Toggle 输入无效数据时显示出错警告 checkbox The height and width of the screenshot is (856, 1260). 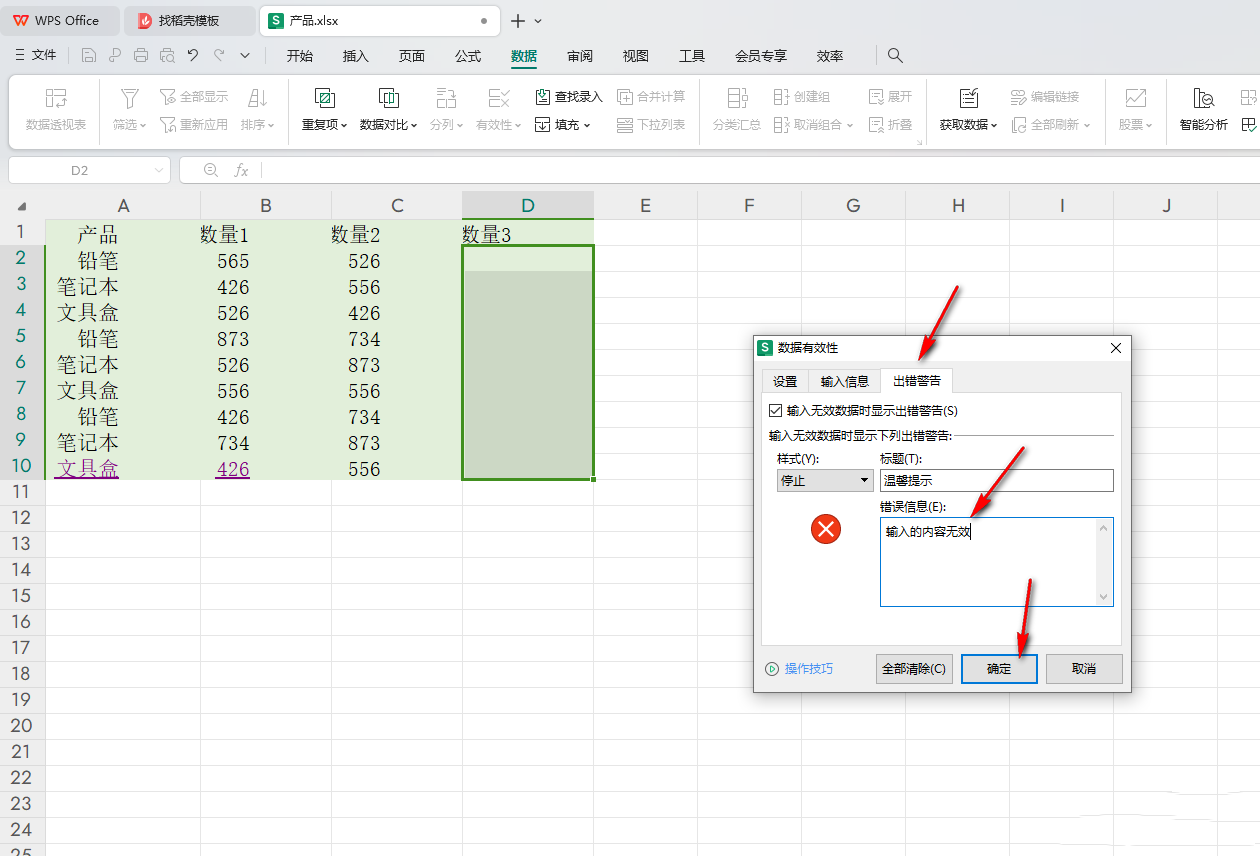pyautogui.click(x=775, y=410)
